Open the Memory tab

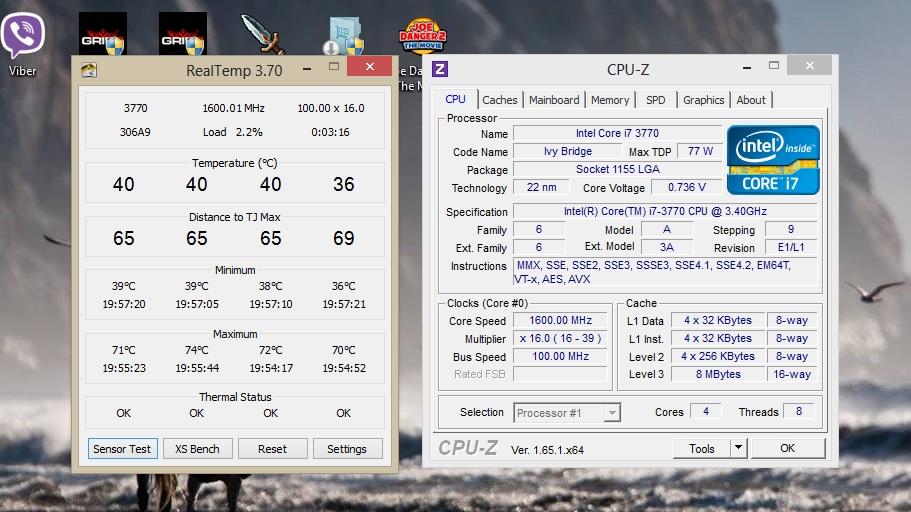click(610, 100)
